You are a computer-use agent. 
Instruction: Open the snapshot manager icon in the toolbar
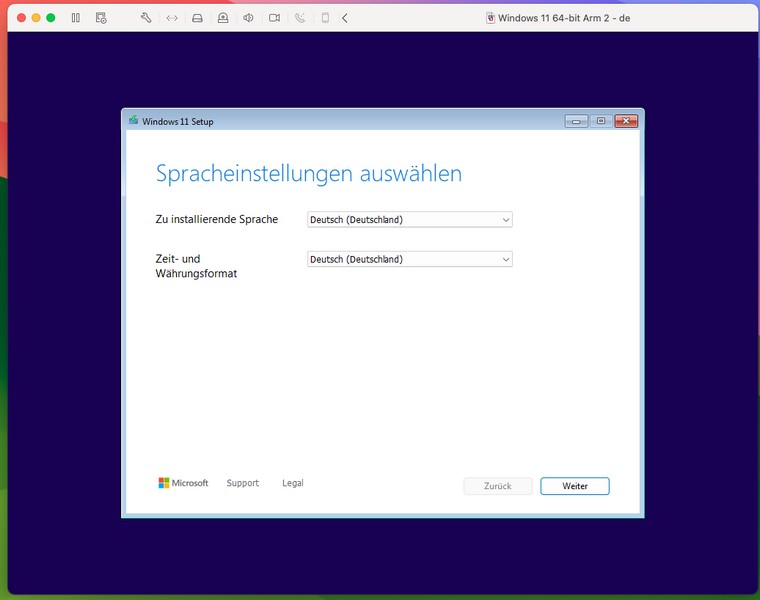pyautogui.click(x=101, y=18)
